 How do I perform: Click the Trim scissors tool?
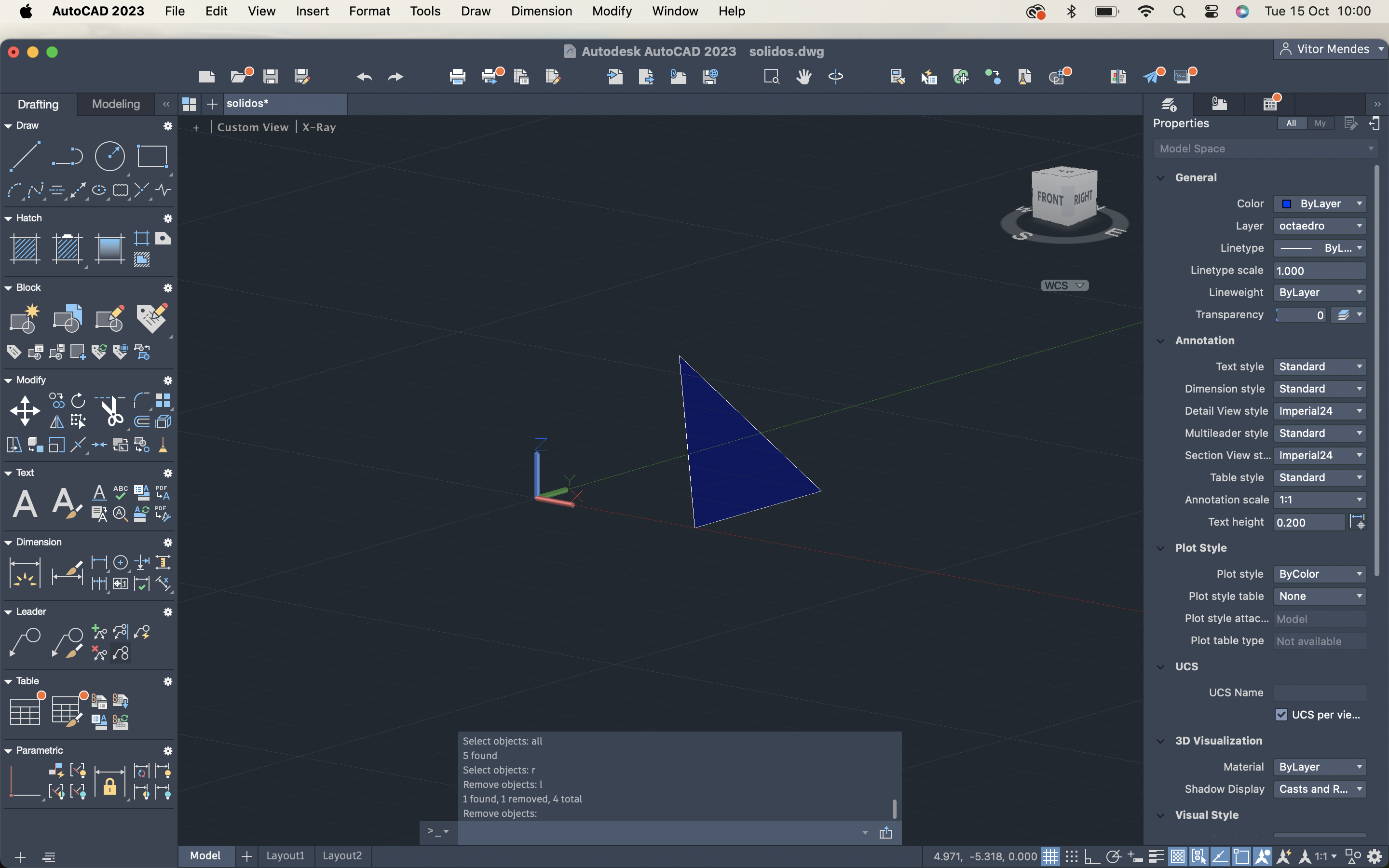click(x=111, y=411)
